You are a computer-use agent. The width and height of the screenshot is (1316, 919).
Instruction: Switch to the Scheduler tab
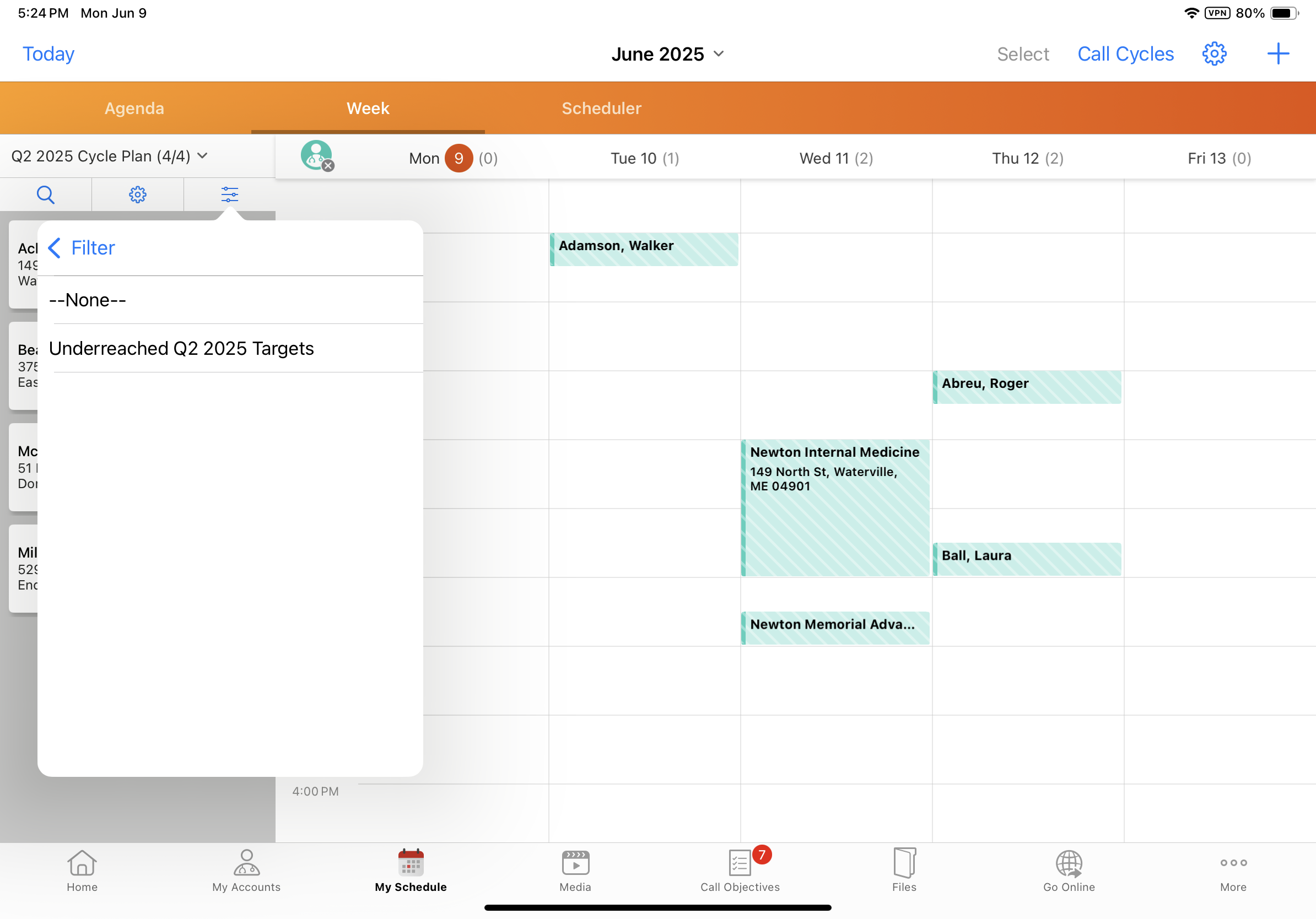[x=601, y=109]
